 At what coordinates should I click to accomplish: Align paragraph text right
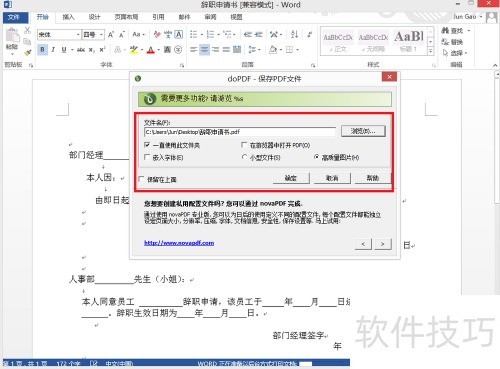click(x=216, y=50)
